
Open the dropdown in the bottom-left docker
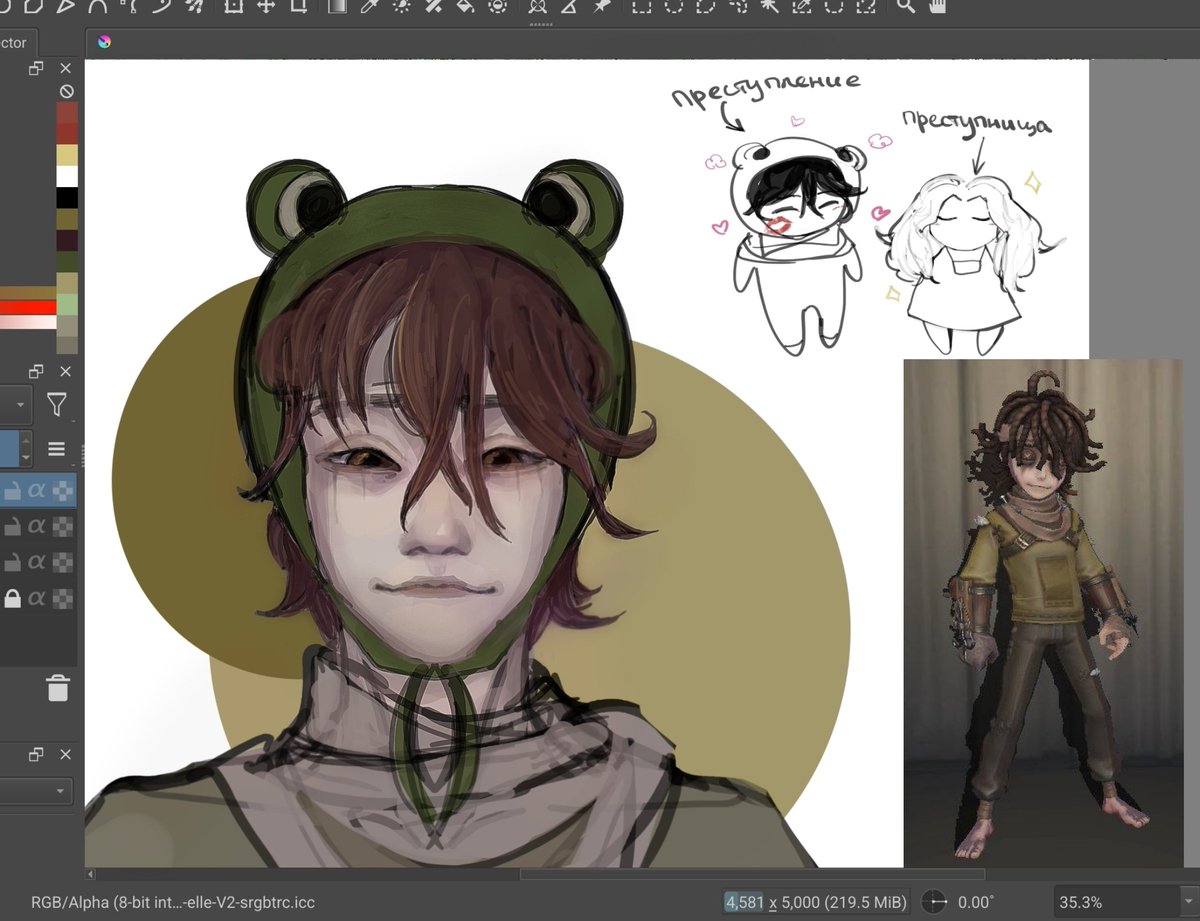tap(36, 791)
